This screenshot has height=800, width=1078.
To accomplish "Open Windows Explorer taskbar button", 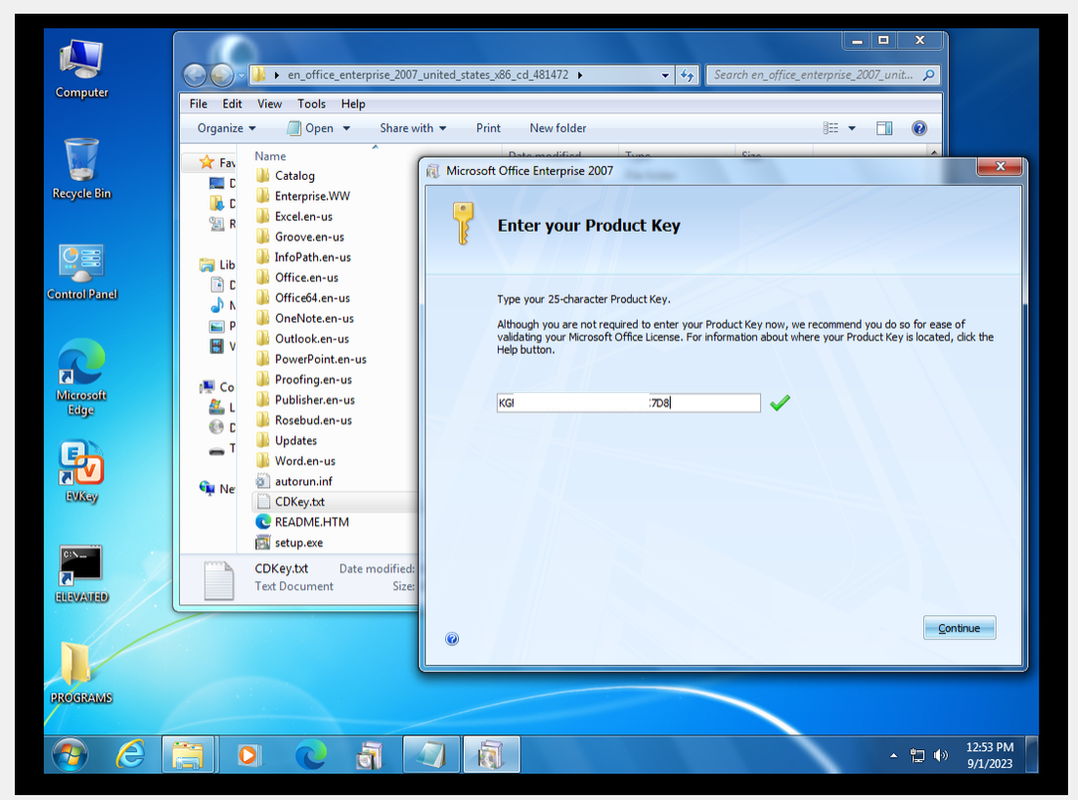I will tap(188, 755).
